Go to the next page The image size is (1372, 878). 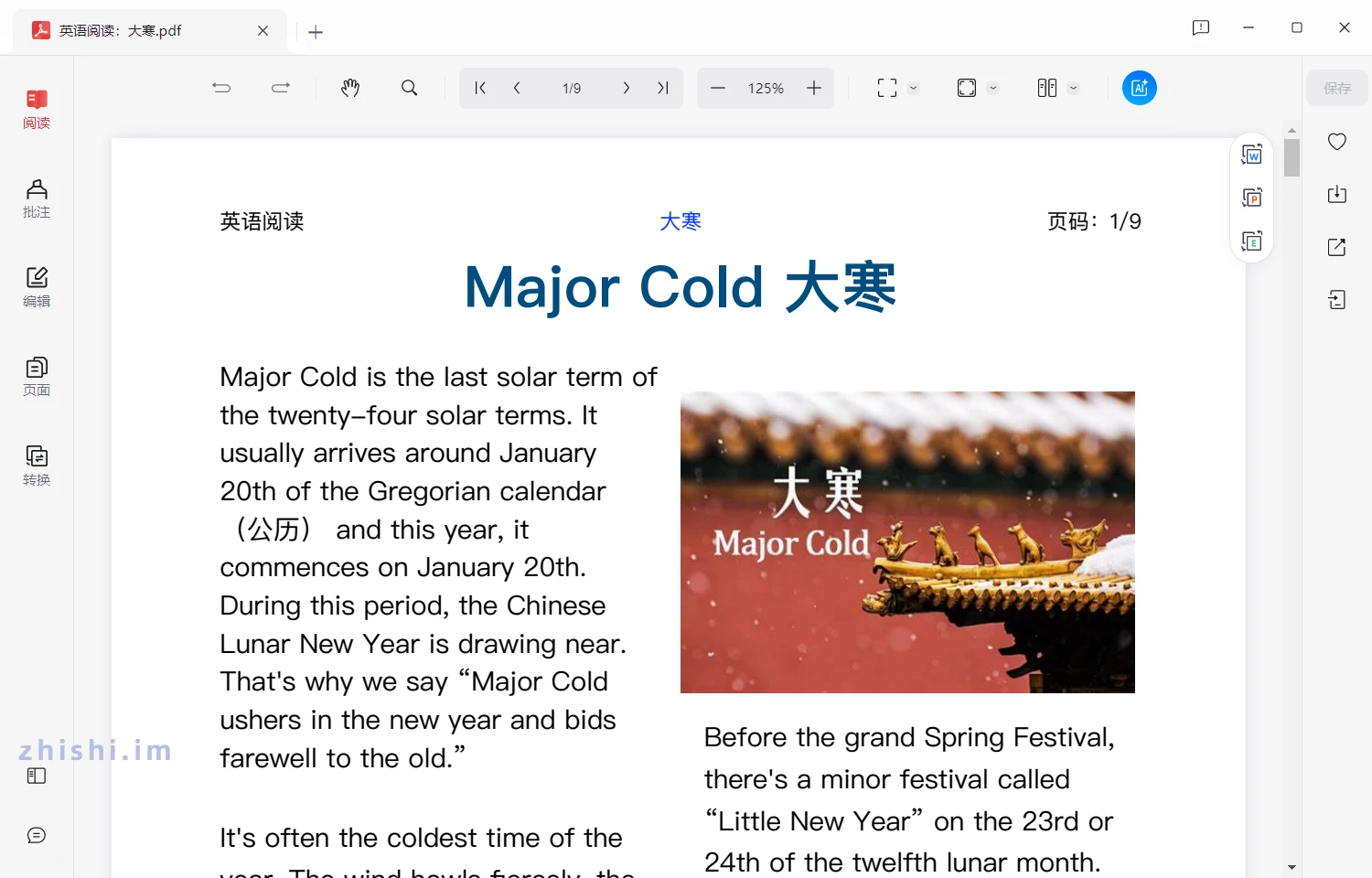pyautogui.click(x=626, y=88)
